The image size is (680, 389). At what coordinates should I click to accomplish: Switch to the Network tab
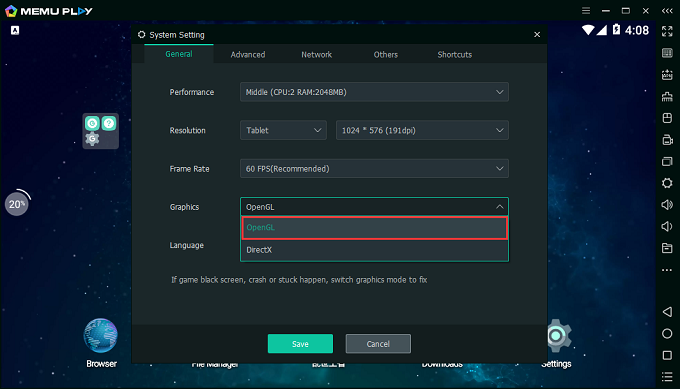click(317, 55)
